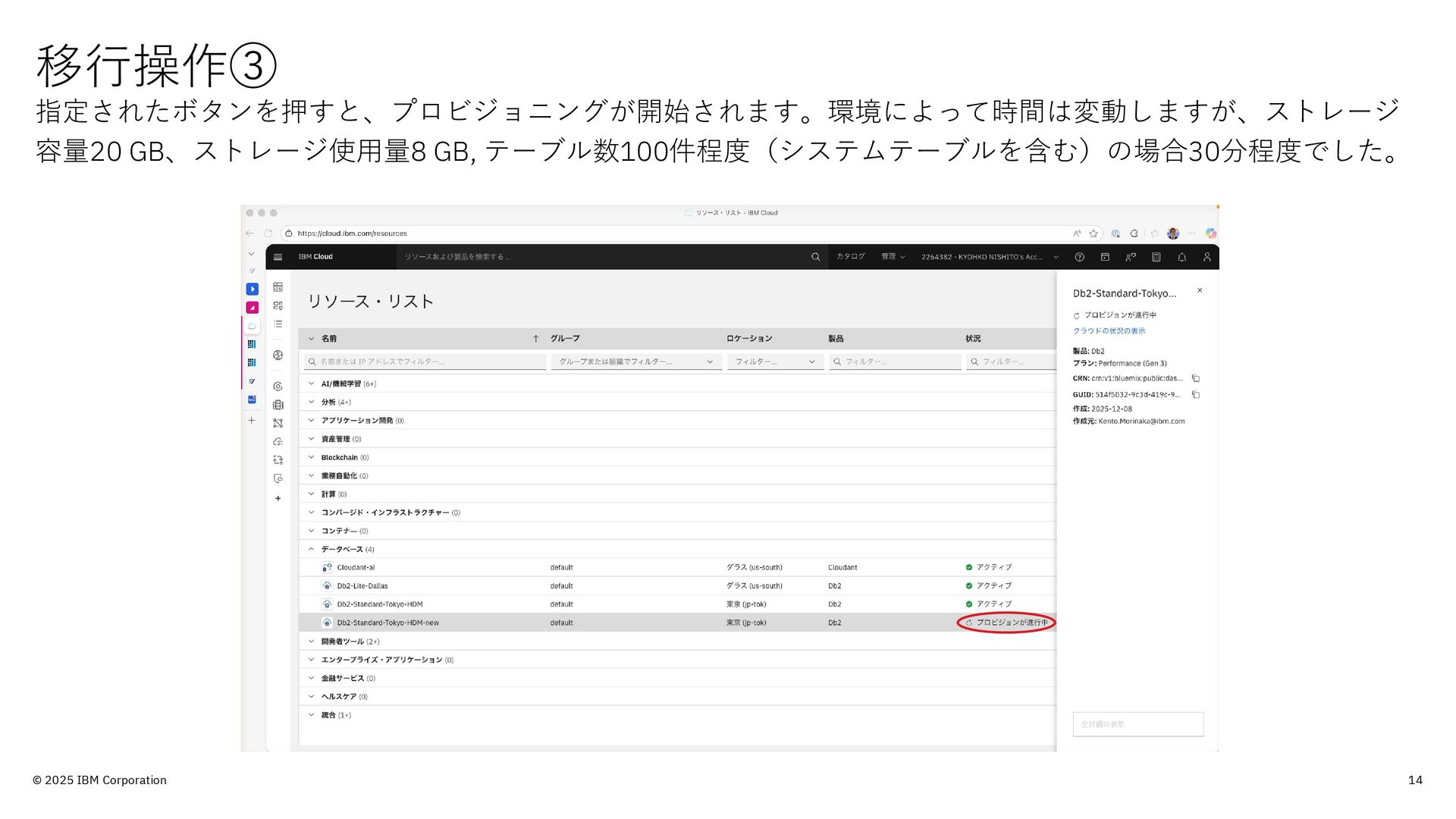Click the browser favorites star icon

pyautogui.click(x=1094, y=234)
